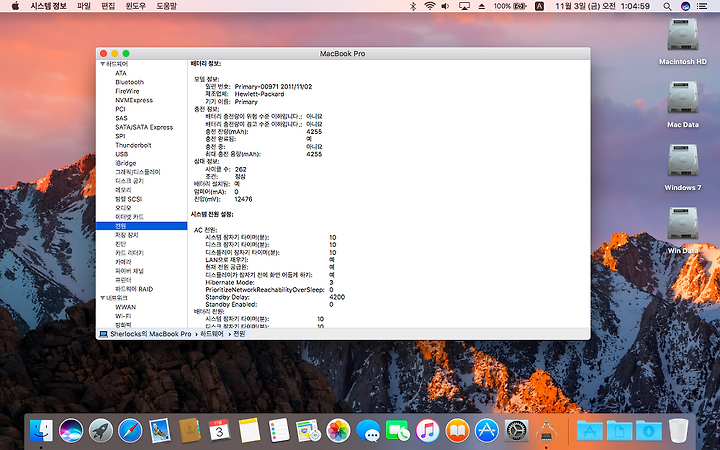720x450 pixels.
Task: Open the 파일 menu
Action: point(84,6)
